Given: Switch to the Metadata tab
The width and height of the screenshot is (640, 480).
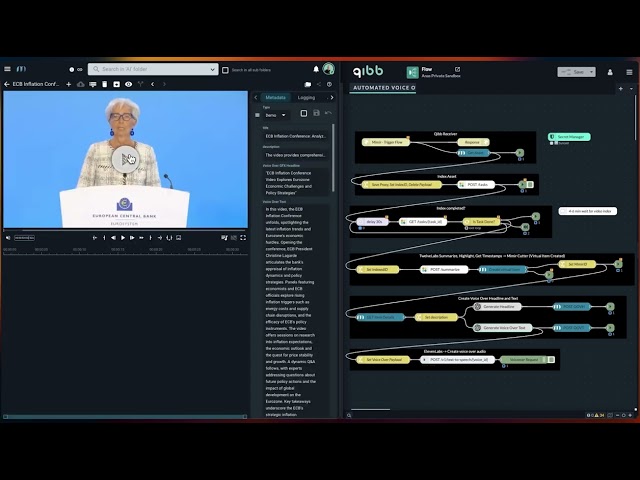Looking at the screenshot, I should tap(276, 98).
